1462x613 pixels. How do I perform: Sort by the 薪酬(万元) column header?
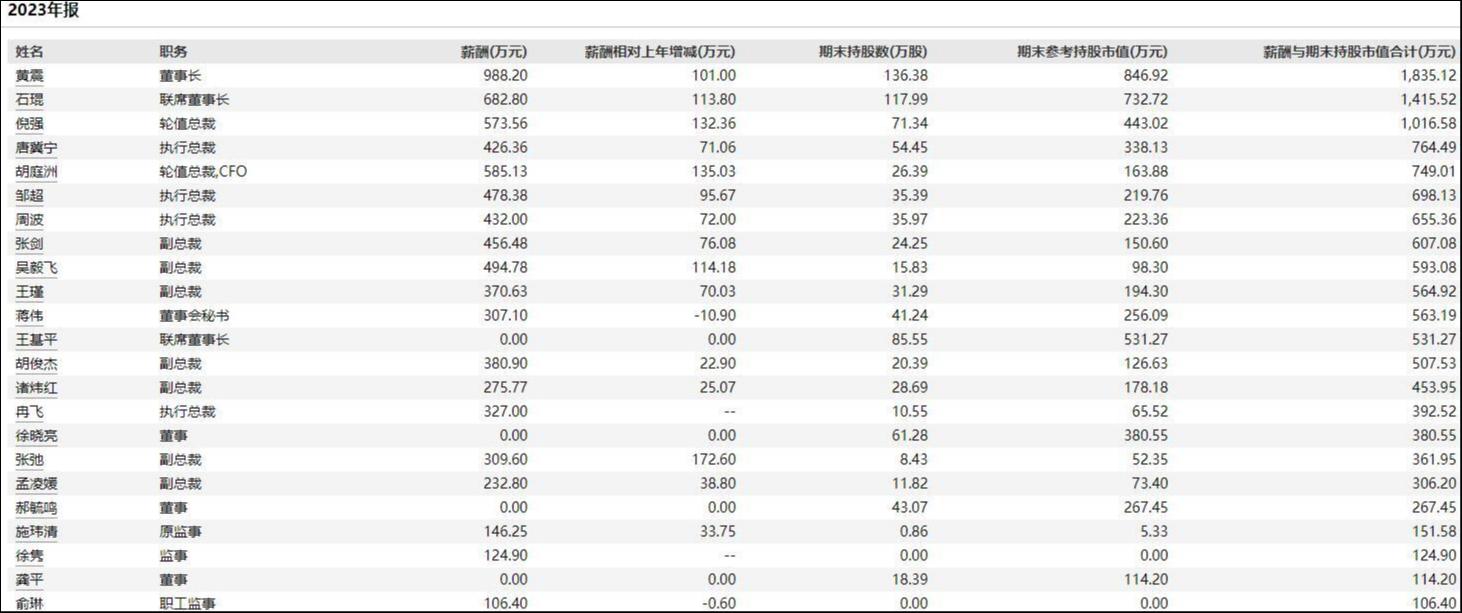tap(493, 52)
